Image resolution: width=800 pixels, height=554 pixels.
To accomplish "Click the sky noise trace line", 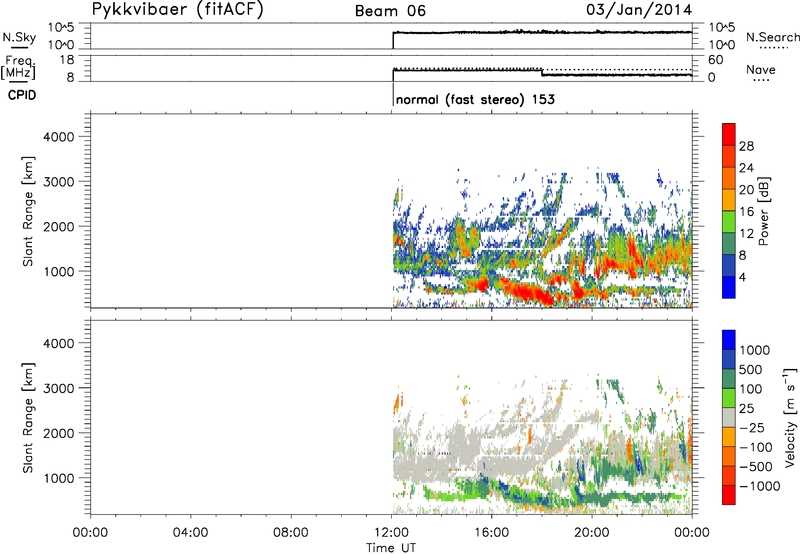I will tap(542, 32).
